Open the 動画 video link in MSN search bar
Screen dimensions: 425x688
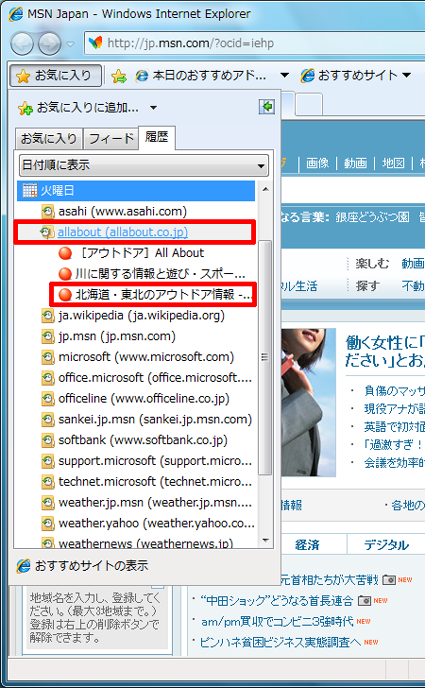355,163
